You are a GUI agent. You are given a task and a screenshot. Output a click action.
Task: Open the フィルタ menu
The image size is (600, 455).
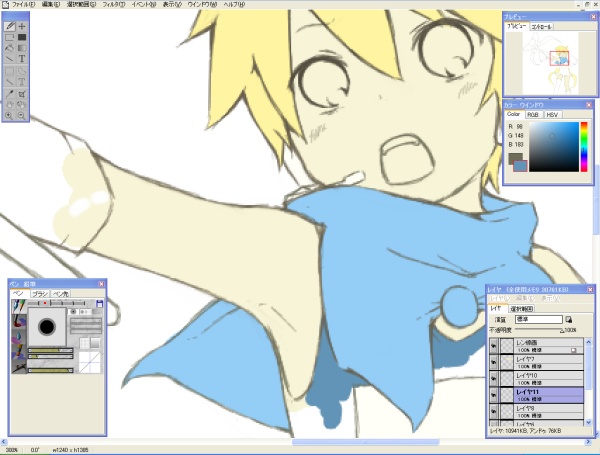pyautogui.click(x=114, y=5)
